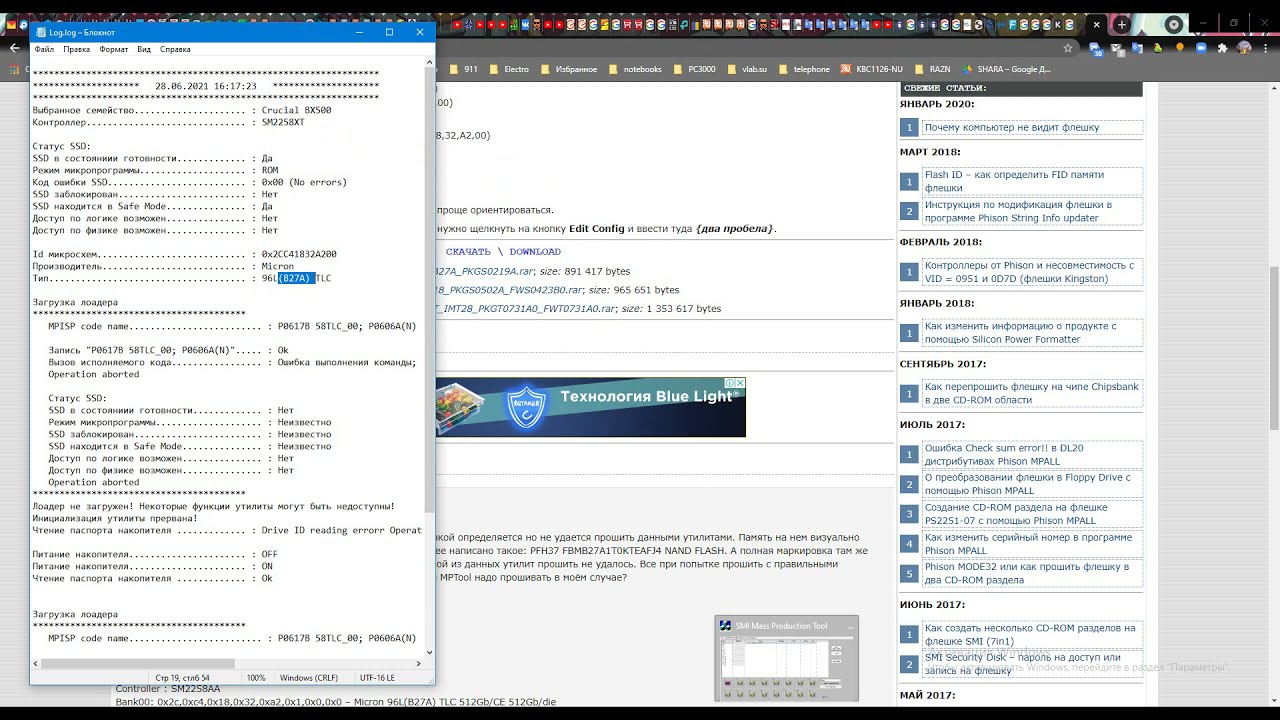Viewport: 1280px width, 720px height.
Task: Open article Почему компьютер не видит флешку
Action: click(x=1012, y=127)
